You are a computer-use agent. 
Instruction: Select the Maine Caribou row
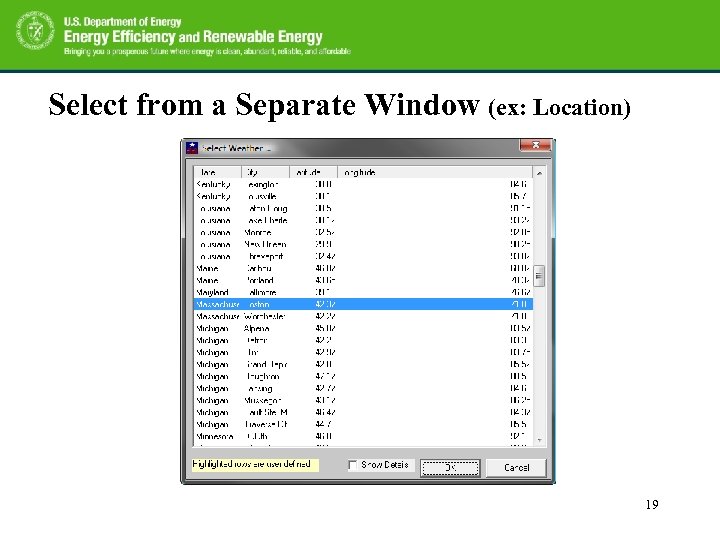[x=363, y=268]
